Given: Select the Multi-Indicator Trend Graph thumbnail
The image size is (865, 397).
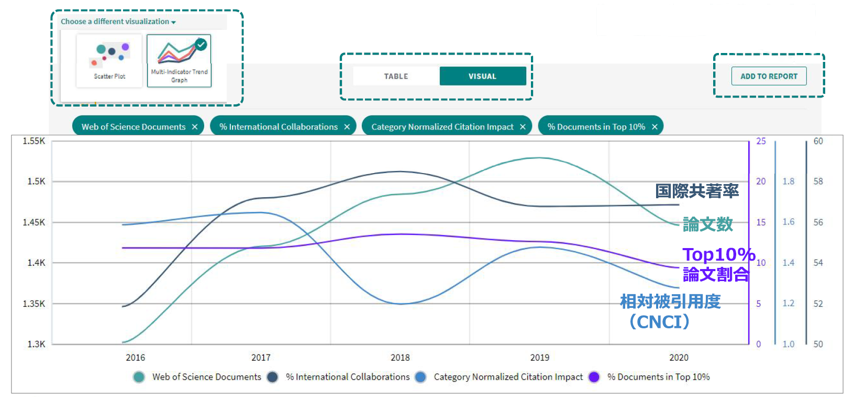Looking at the screenshot, I should 178,61.
